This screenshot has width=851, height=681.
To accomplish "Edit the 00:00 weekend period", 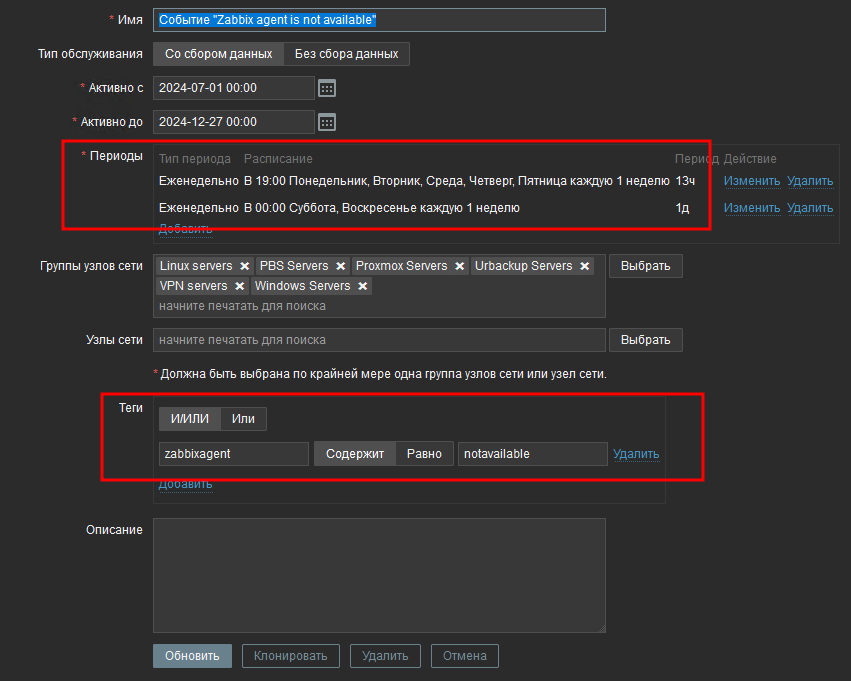I will click(x=752, y=208).
